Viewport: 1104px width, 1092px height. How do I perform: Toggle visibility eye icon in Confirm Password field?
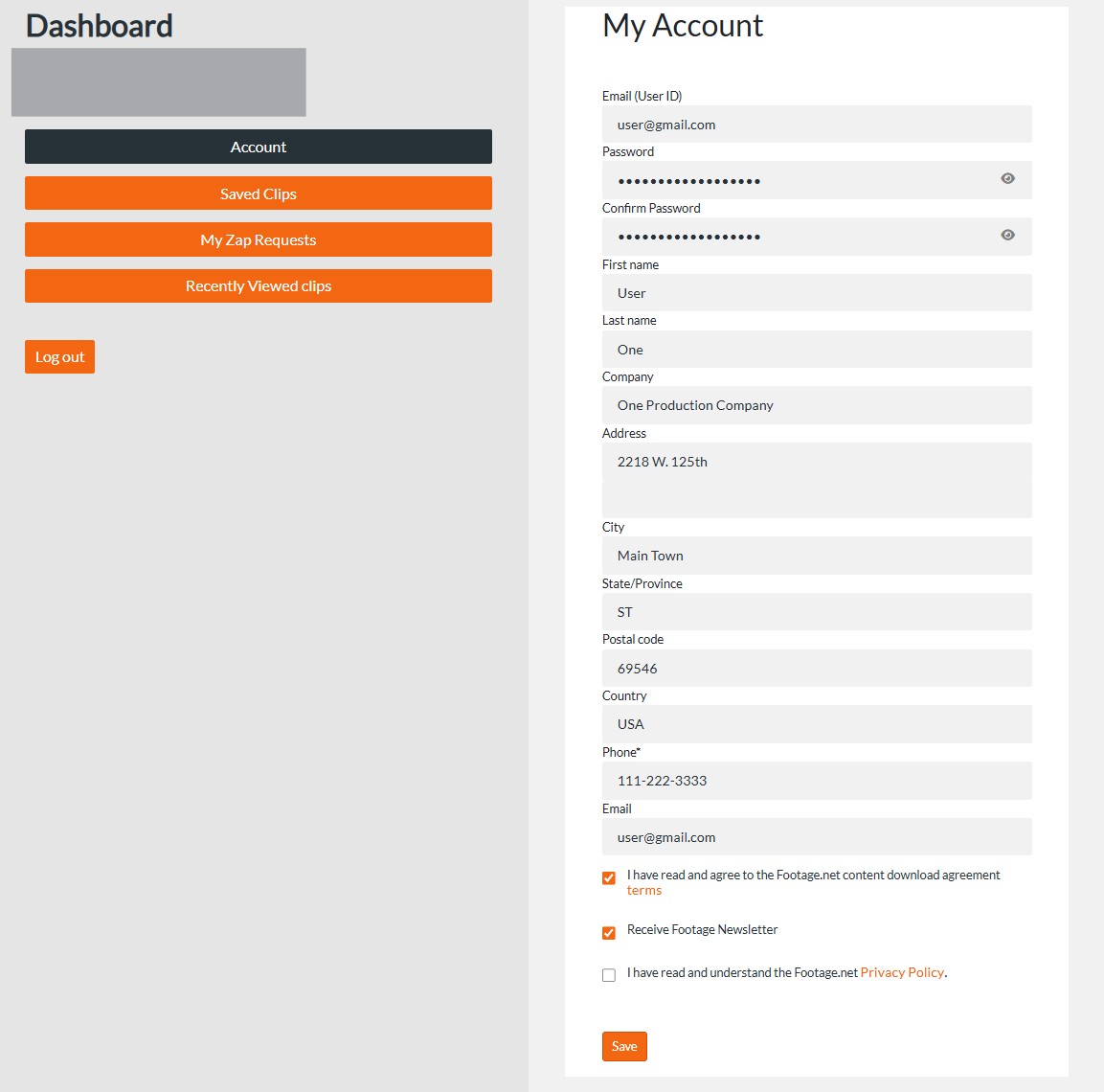pos(1007,236)
